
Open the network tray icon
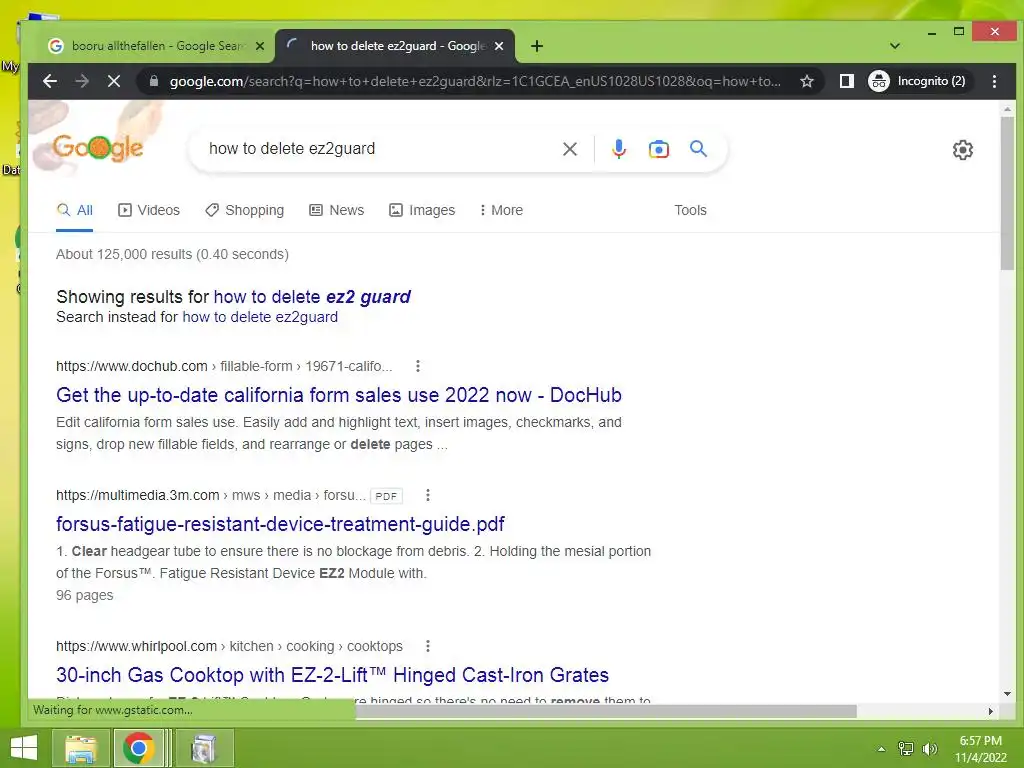[906, 749]
